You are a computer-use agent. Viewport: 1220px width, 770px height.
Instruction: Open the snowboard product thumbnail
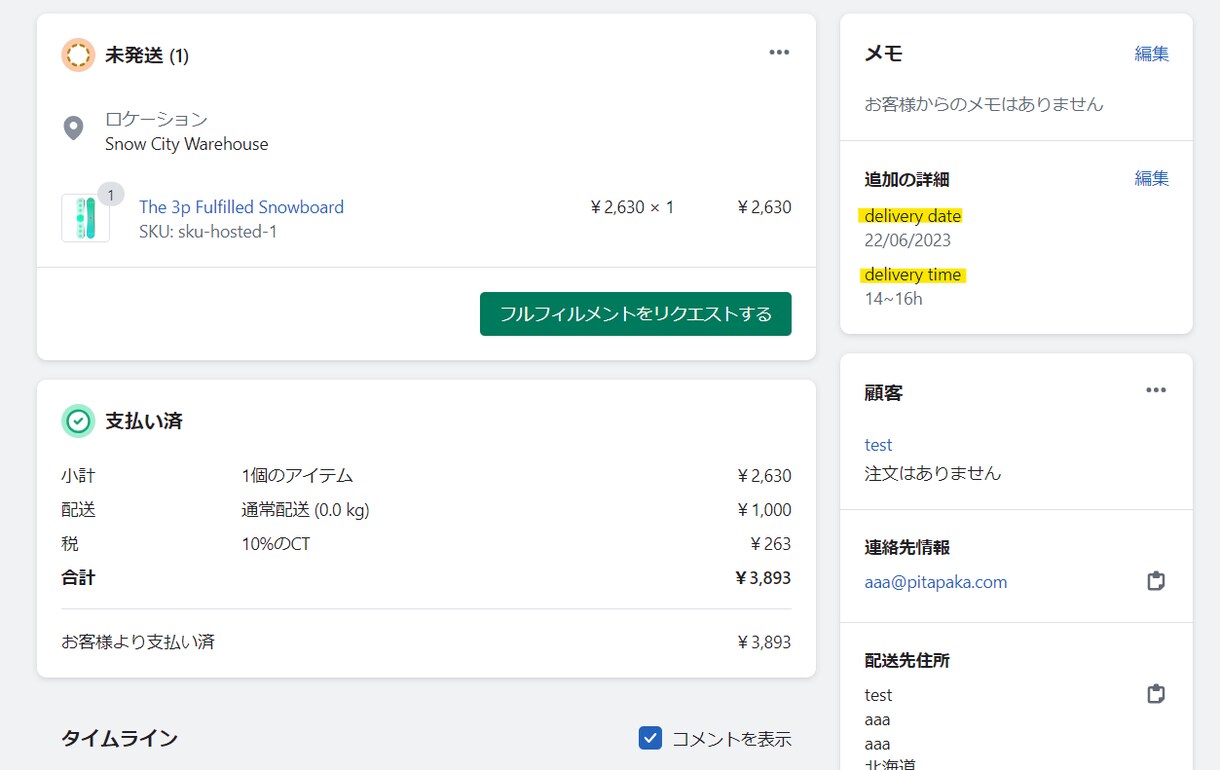(86, 218)
